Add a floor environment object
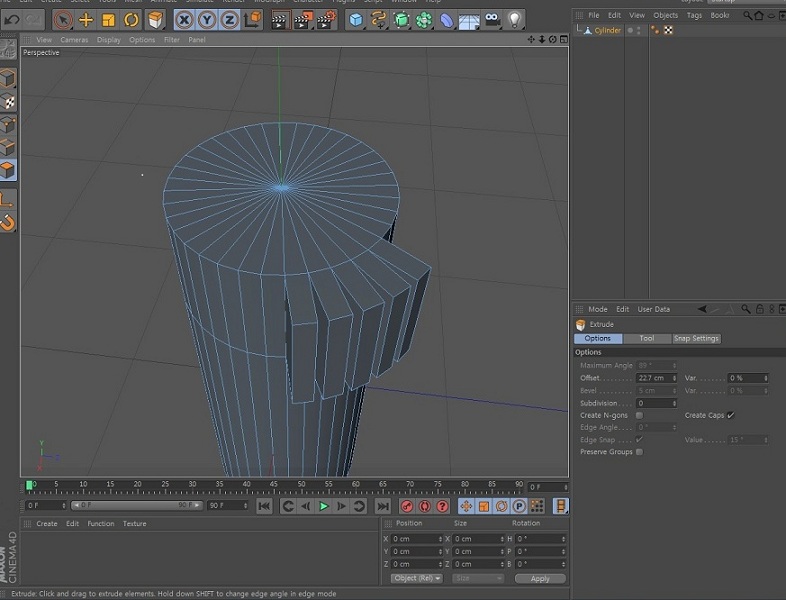Image resolution: width=786 pixels, height=600 pixels. tap(469, 21)
